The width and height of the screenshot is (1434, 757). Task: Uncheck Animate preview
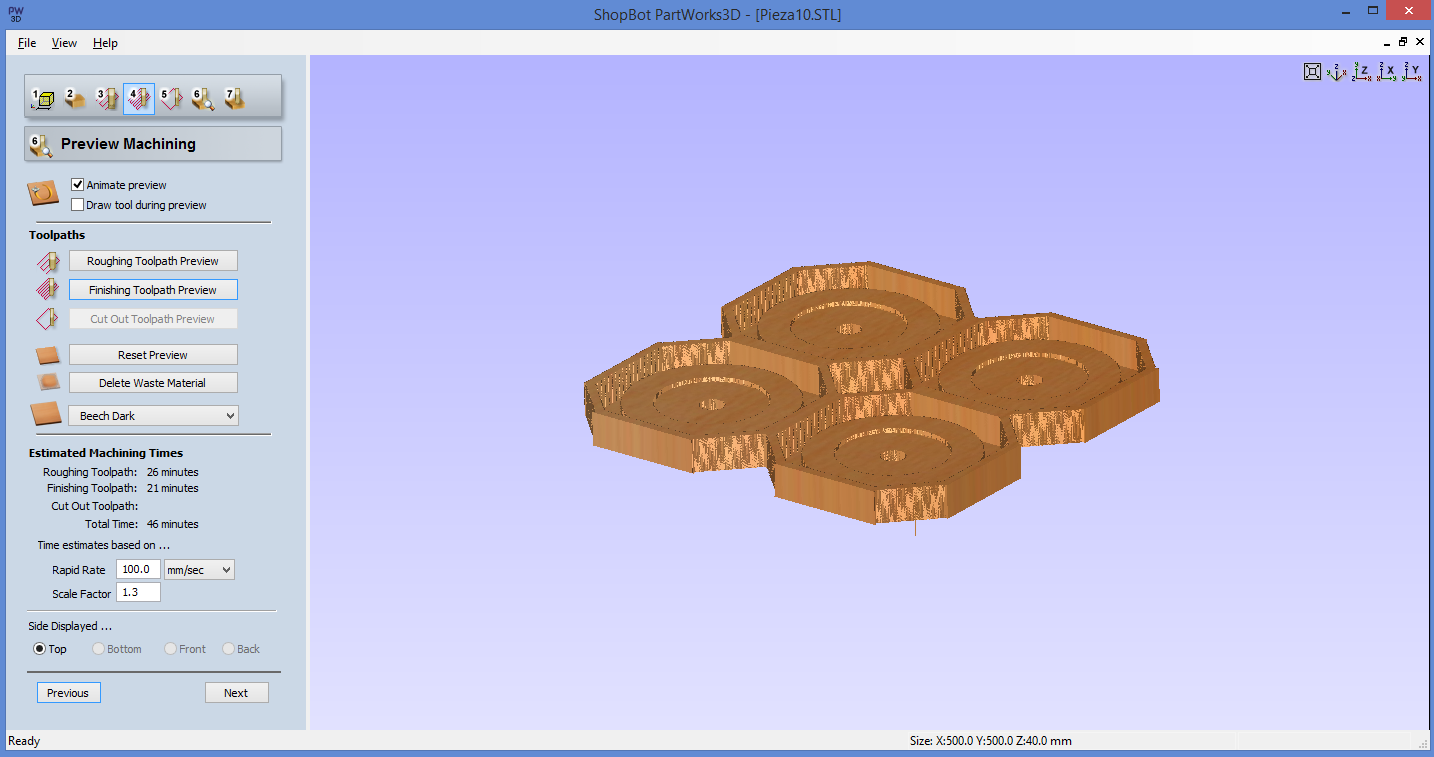point(78,185)
